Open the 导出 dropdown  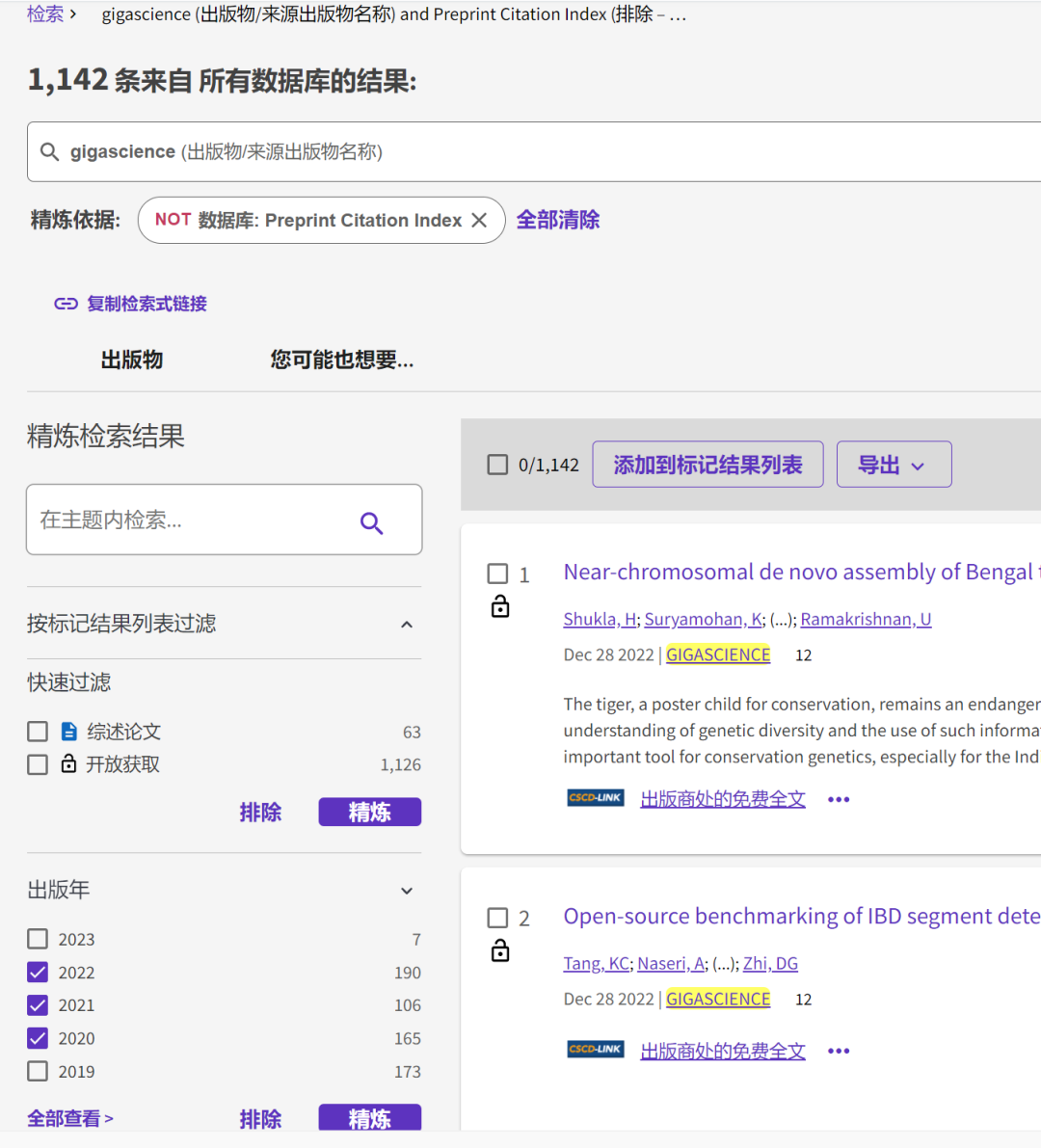pyautogui.click(x=893, y=464)
